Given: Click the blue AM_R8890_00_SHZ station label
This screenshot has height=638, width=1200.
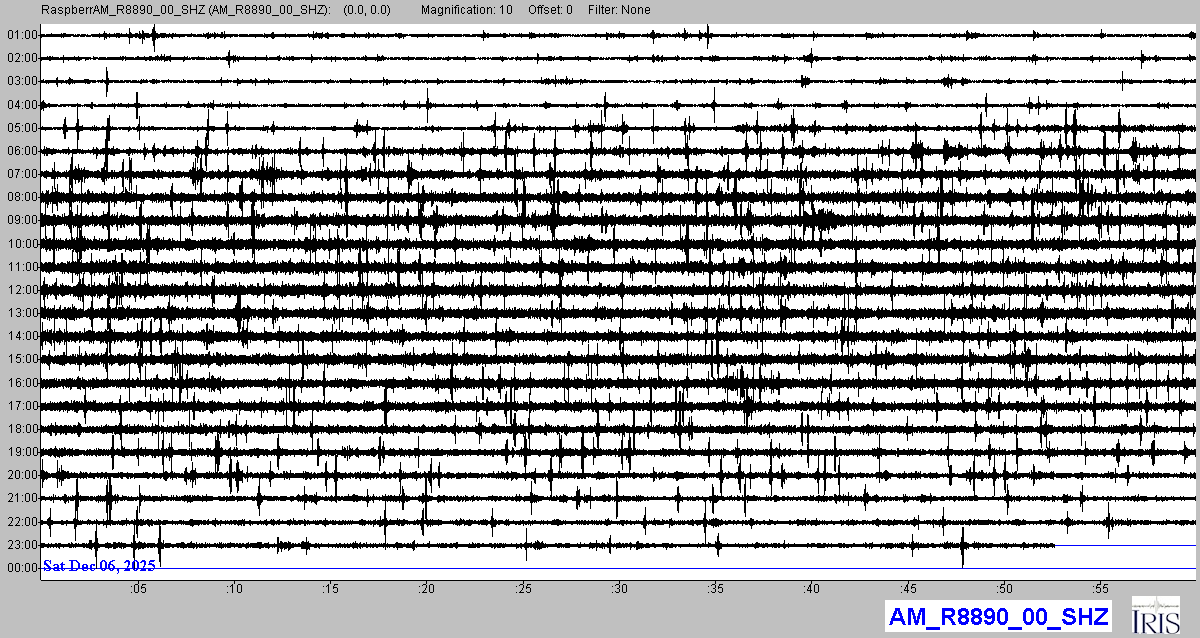Looking at the screenshot, I should click(998, 616).
